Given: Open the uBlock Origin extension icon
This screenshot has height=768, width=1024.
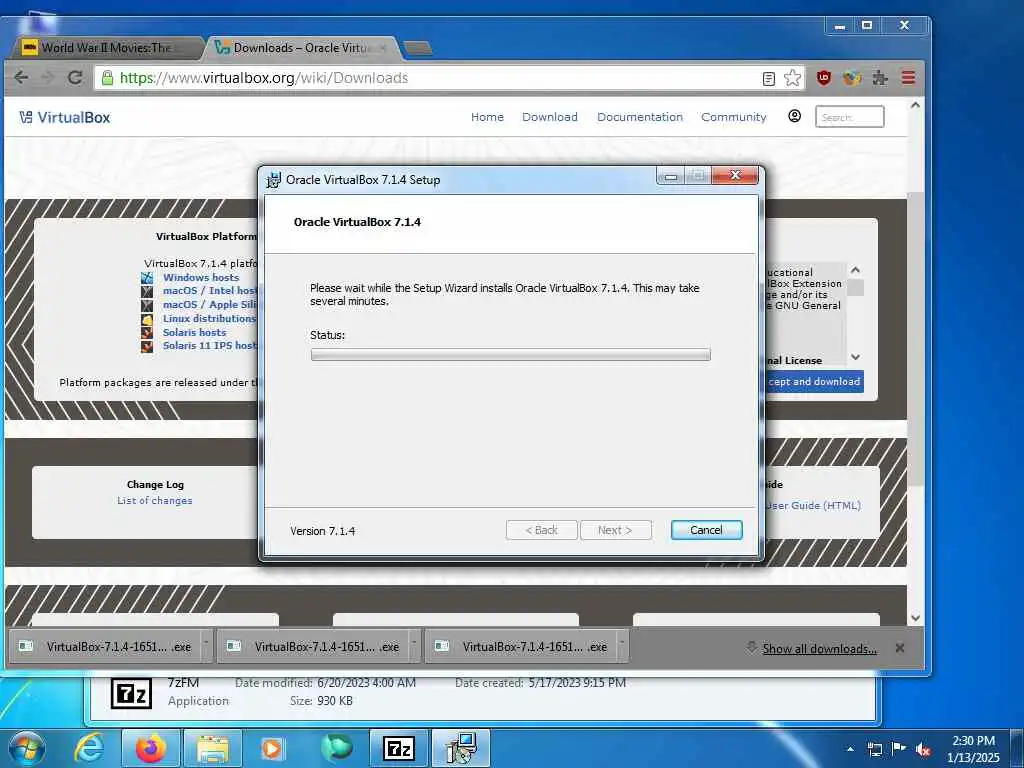Looking at the screenshot, I should click(x=824, y=78).
